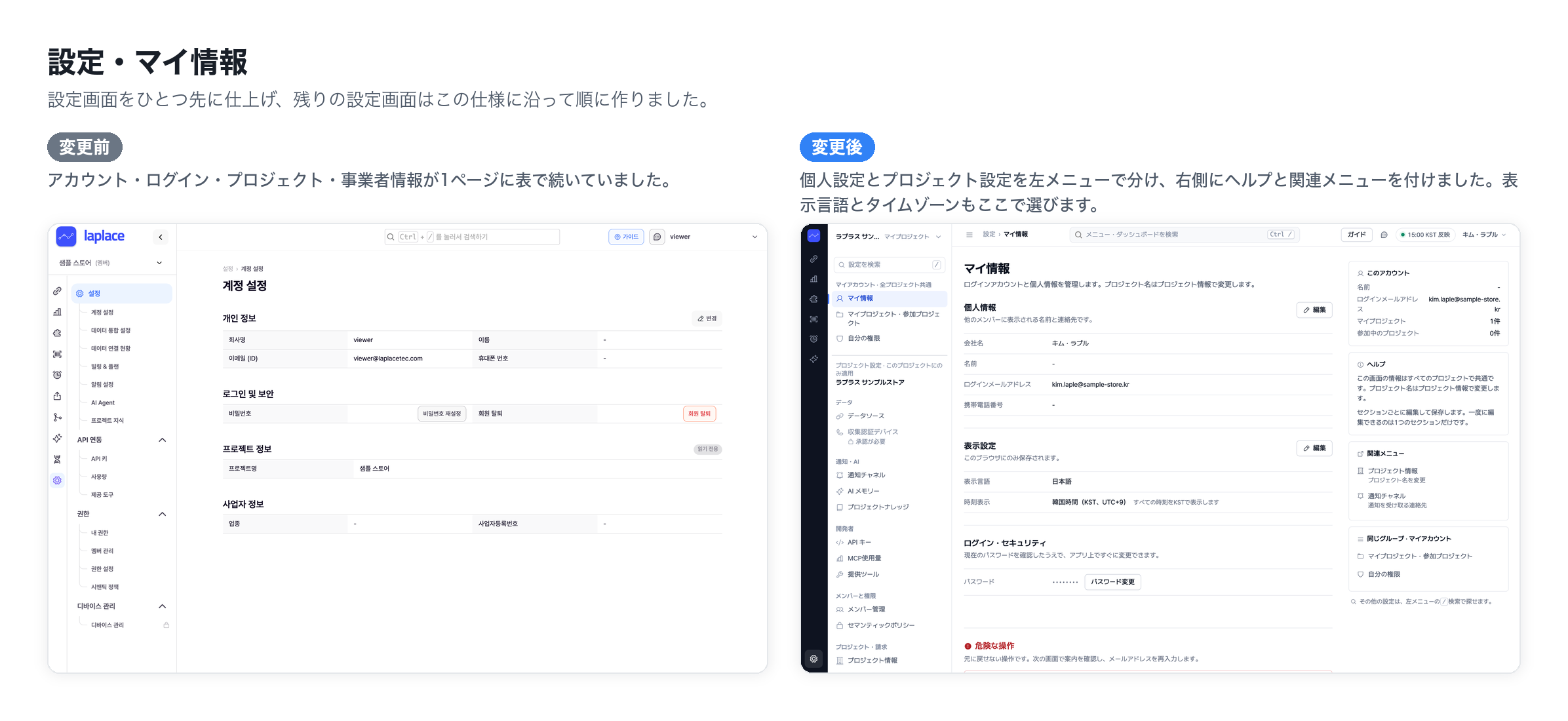Screen dimensions: 1568x721
Task: Open the 샘플 스토어 project dropdown
Action: tap(110, 263)
